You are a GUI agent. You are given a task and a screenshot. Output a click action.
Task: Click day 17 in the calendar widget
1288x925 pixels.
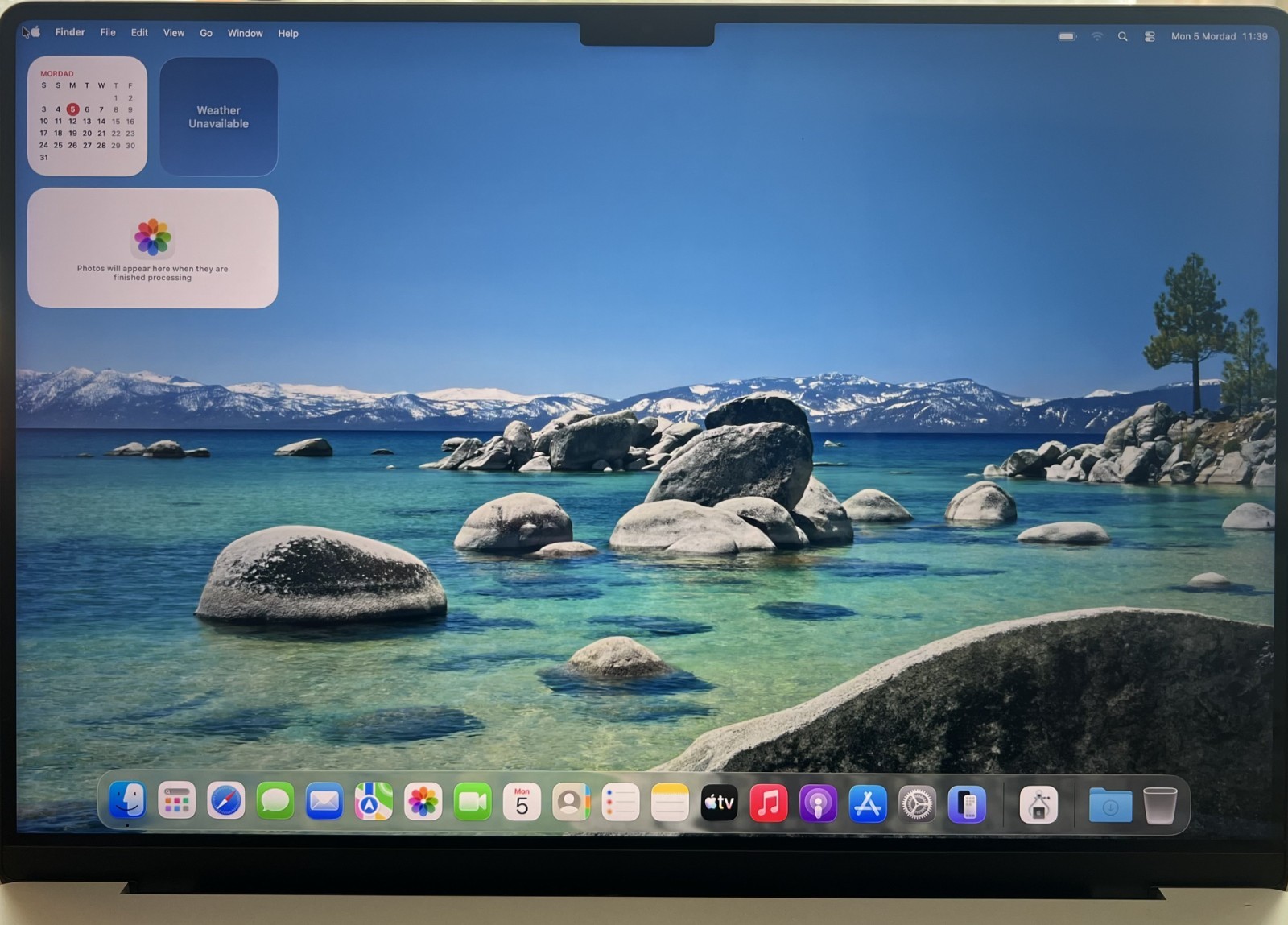click(x=43, y=134)
